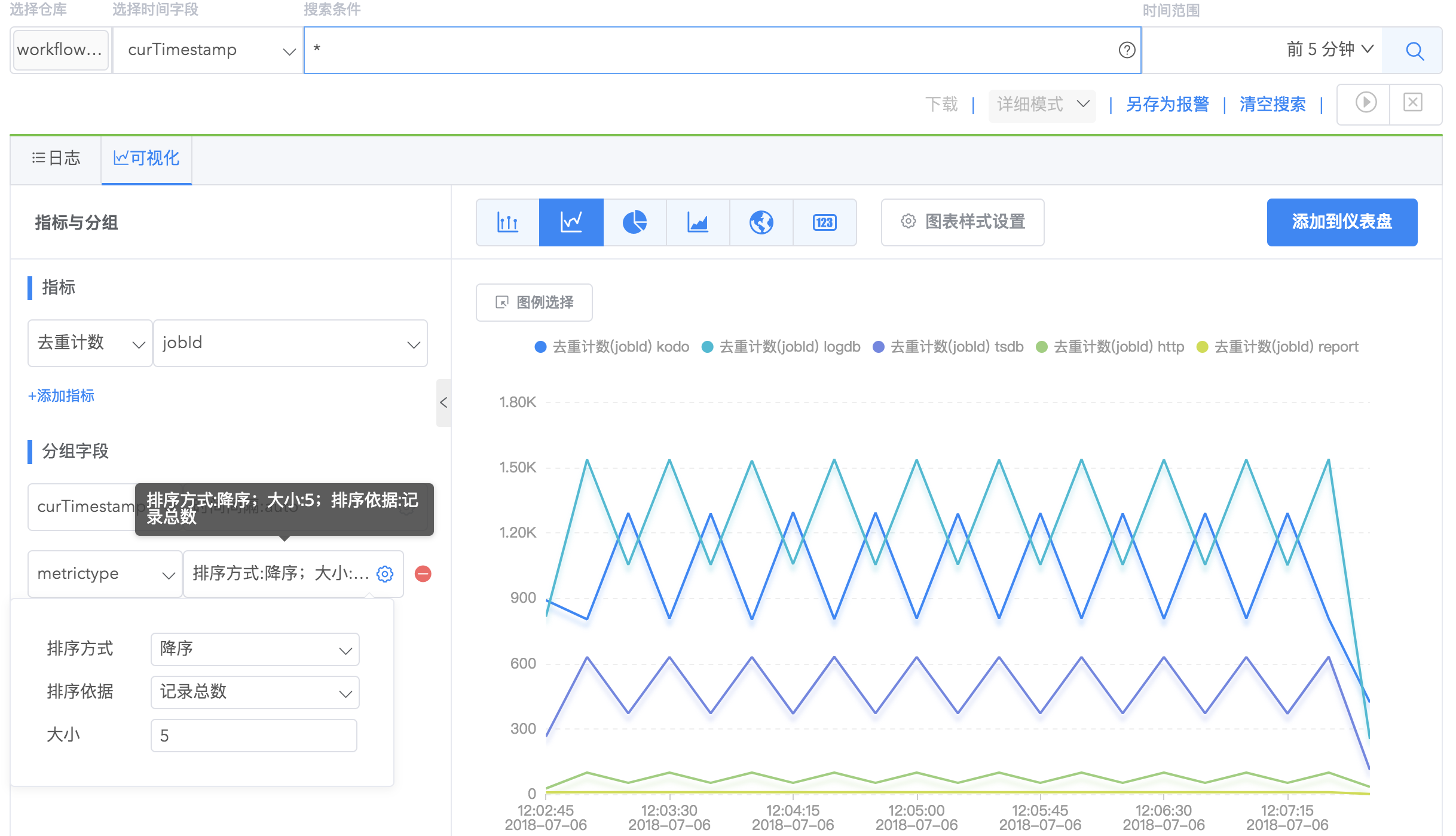Select the pie chart type icon
The width and height of the screenshot is (1456, 836).
click(x=635, y=222)
